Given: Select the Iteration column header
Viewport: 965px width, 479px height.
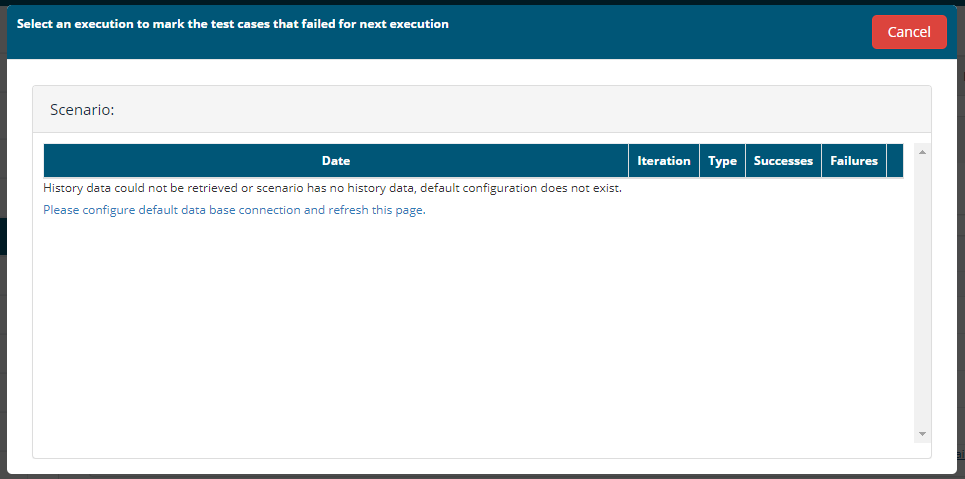Looking at the screenshot, I should [x=663, y=161].
